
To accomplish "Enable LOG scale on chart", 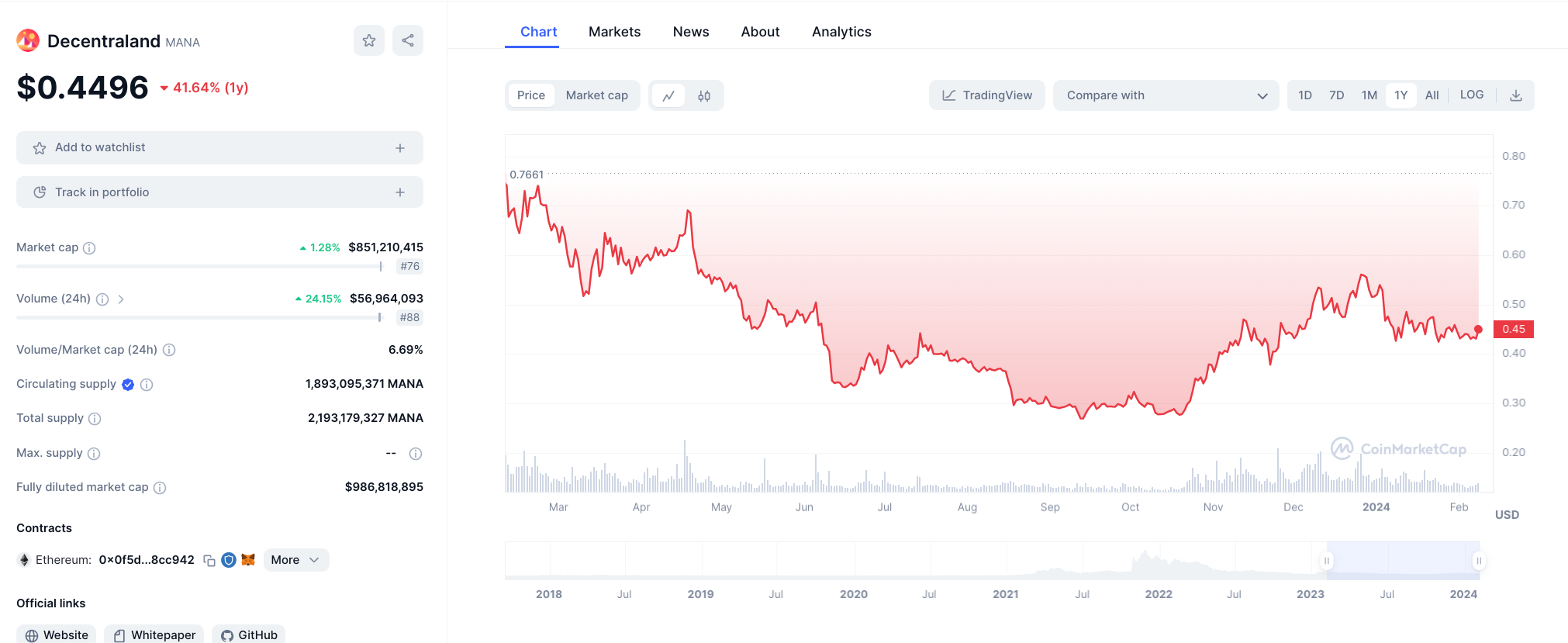I will point(1471,95).
